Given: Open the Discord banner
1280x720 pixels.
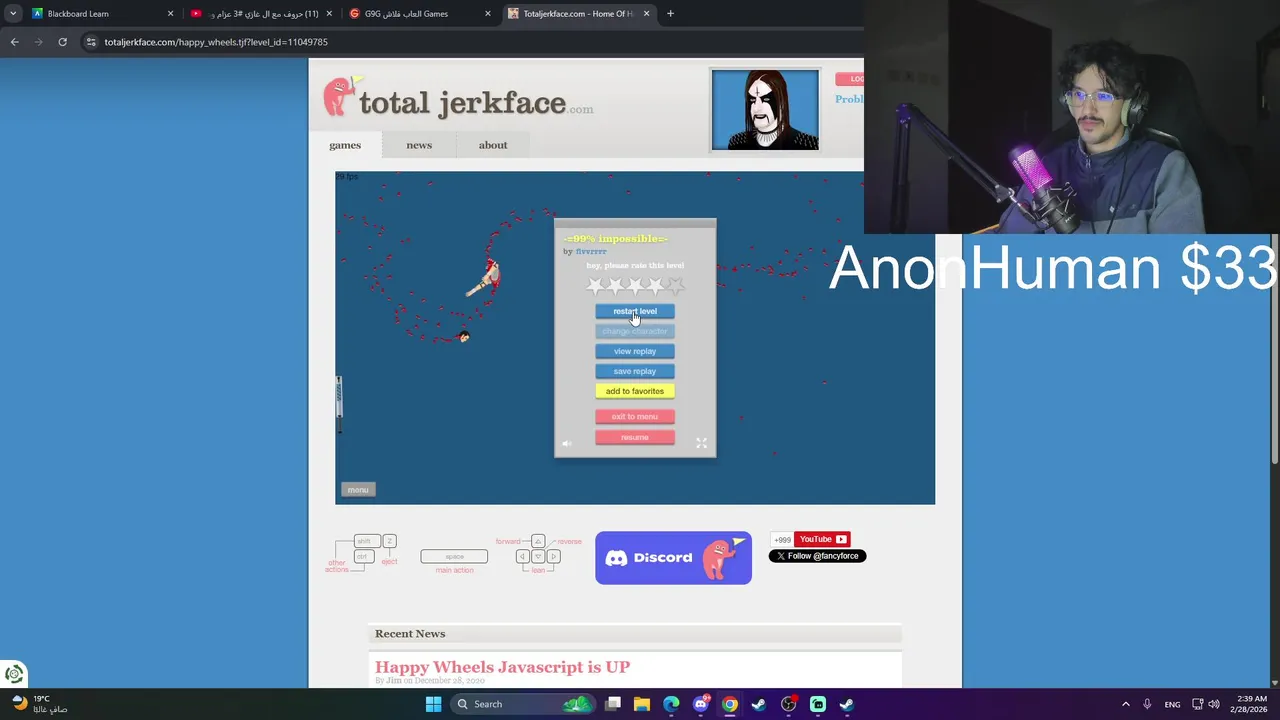Looking at the screenshot, I should (x=673, y=558).
